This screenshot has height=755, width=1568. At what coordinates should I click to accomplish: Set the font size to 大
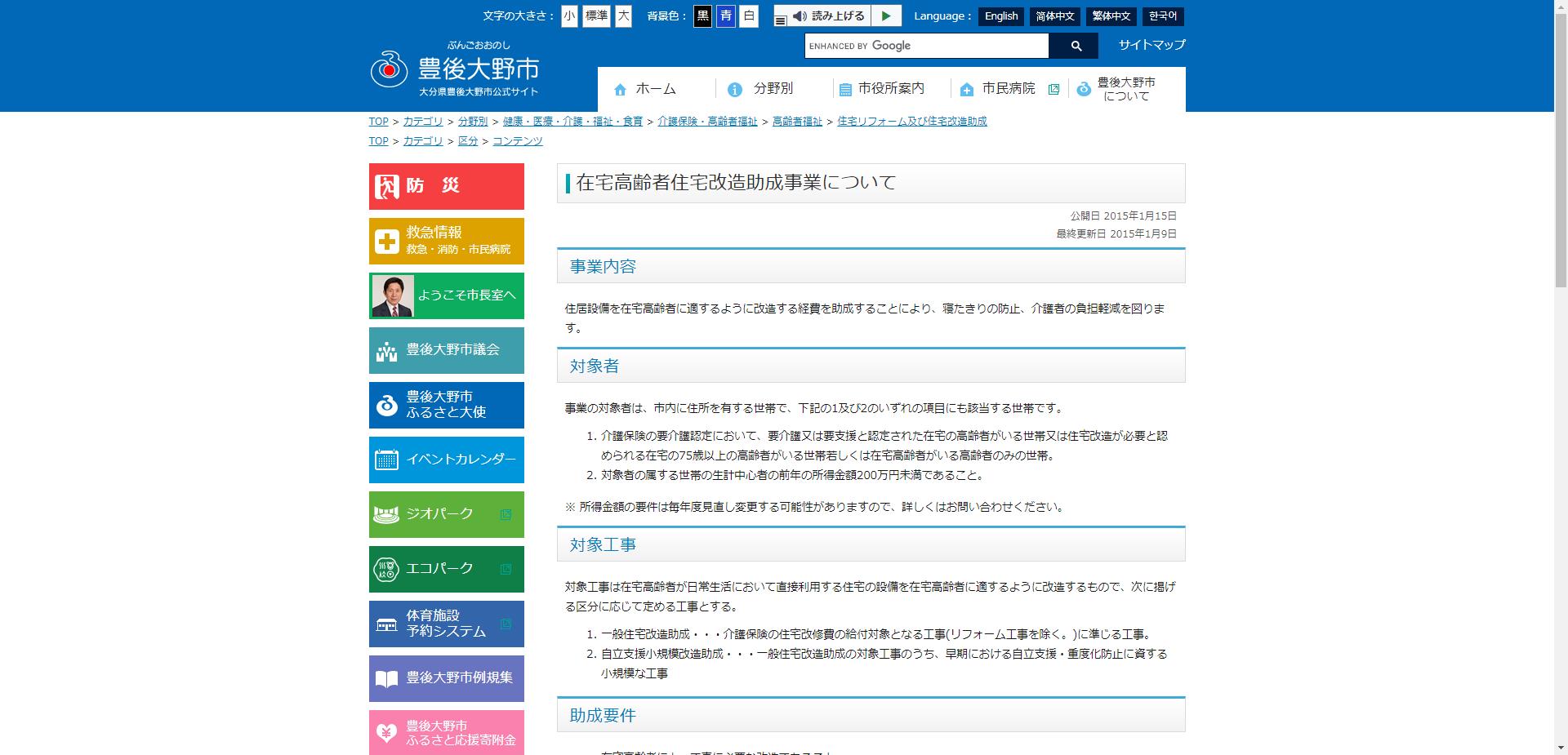[x=624, y=16]
